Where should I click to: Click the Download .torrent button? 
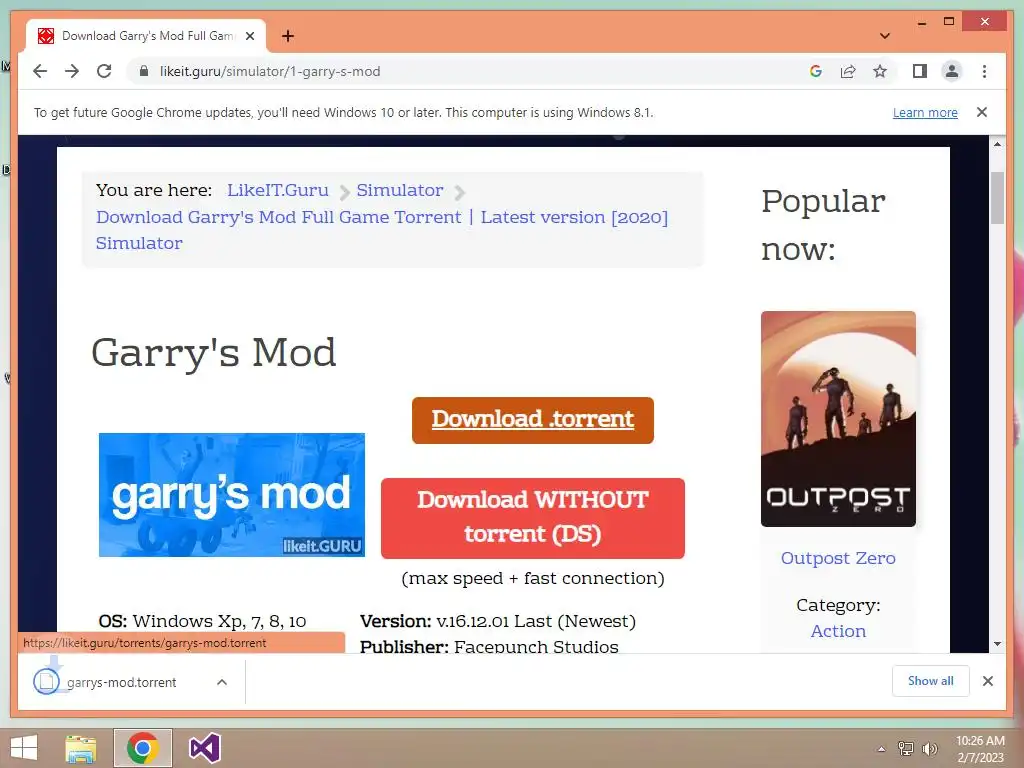532,420
